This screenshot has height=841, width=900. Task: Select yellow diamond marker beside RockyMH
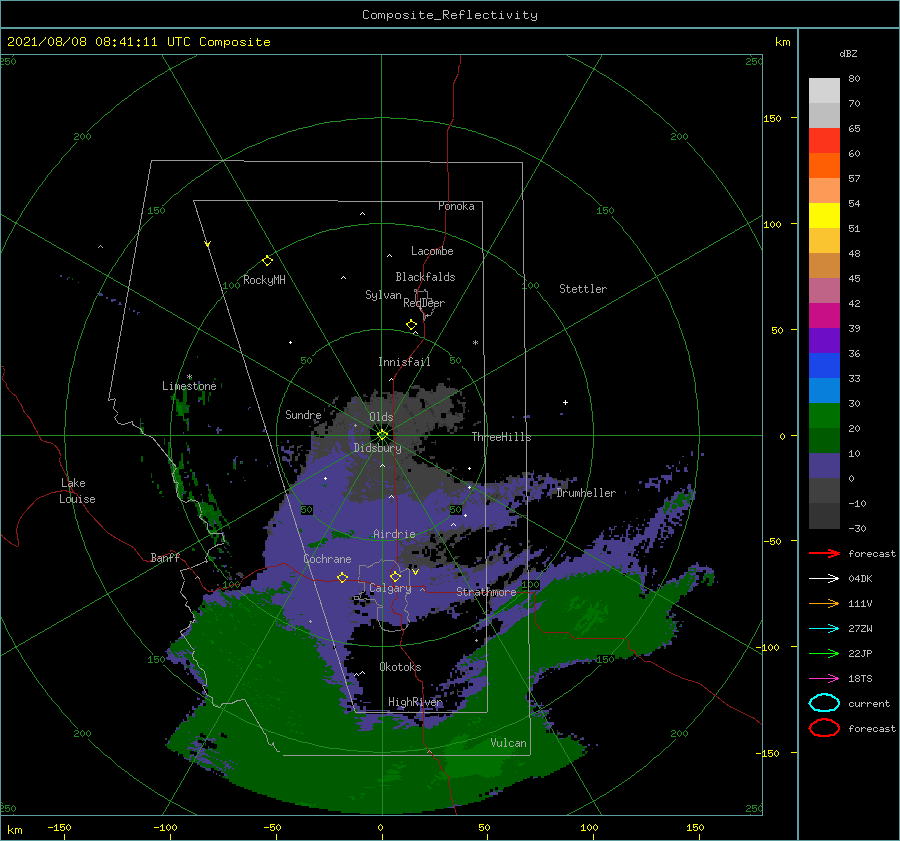click(267, 261)
